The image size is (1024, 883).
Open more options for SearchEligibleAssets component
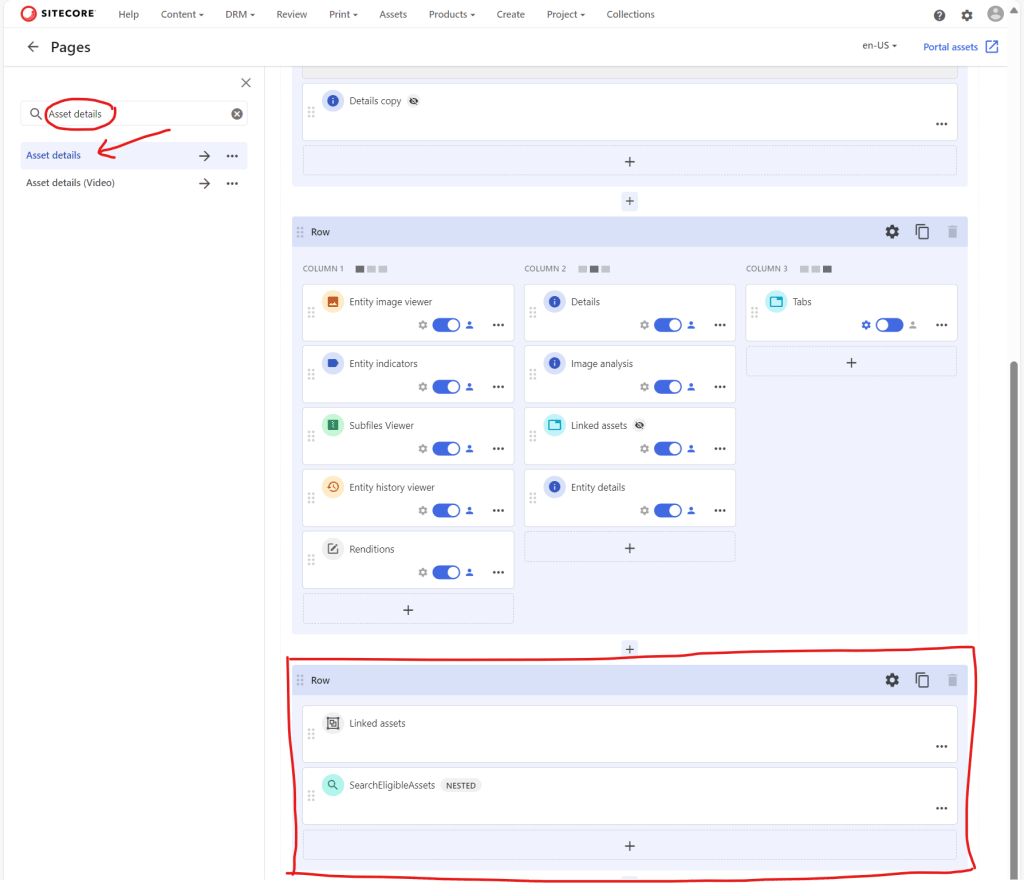click(941, 808)
